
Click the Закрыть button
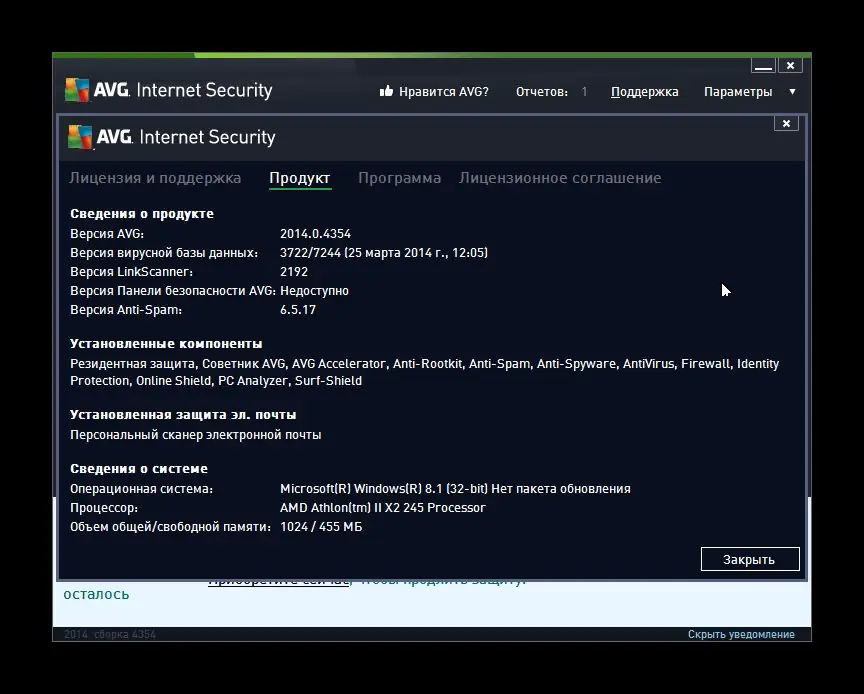(750, 559)
